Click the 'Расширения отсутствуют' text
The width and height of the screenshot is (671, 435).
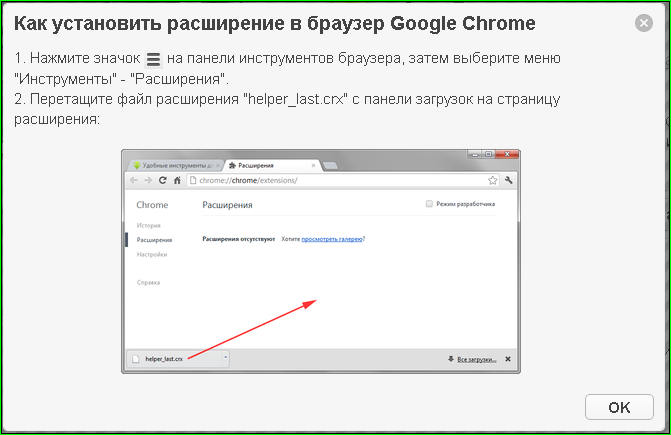tap(238, 239)
